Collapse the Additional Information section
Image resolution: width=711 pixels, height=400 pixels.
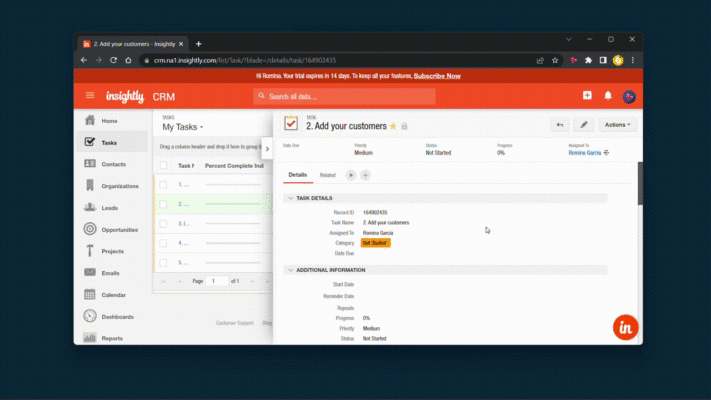pyautogui.click(x=291, y=270)
